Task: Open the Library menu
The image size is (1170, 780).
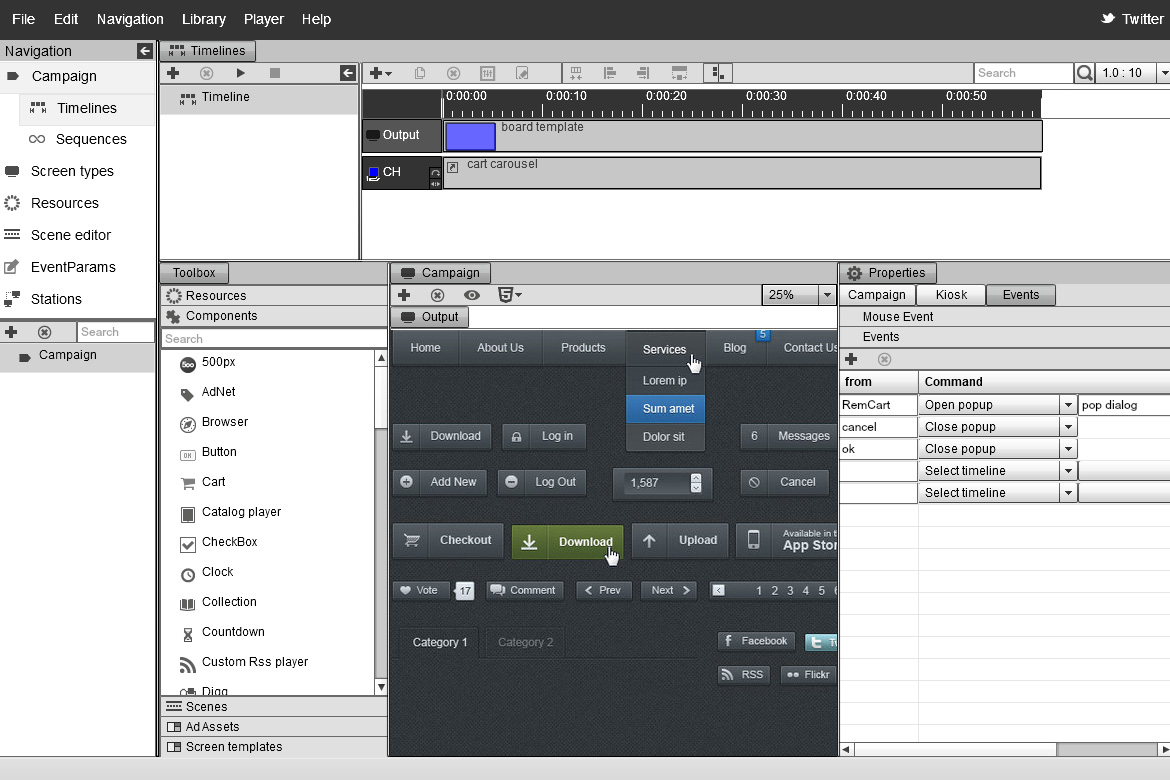Action: pos(203,19)
